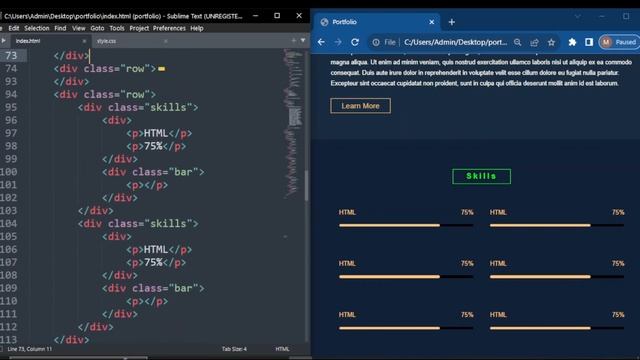Open the Goto menu

tap(97, 28)
